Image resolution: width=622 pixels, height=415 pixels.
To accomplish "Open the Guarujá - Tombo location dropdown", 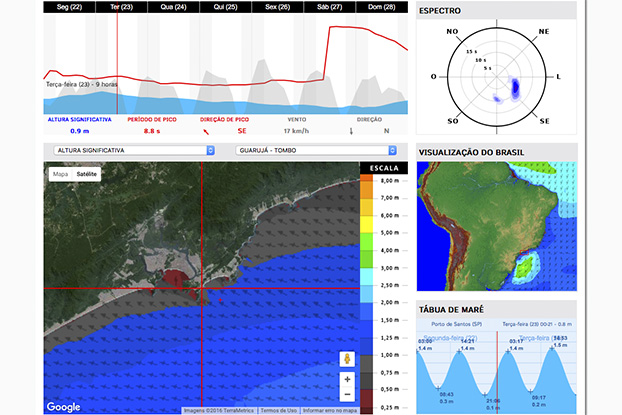I will pyautogui.click(x=316, y=150).
